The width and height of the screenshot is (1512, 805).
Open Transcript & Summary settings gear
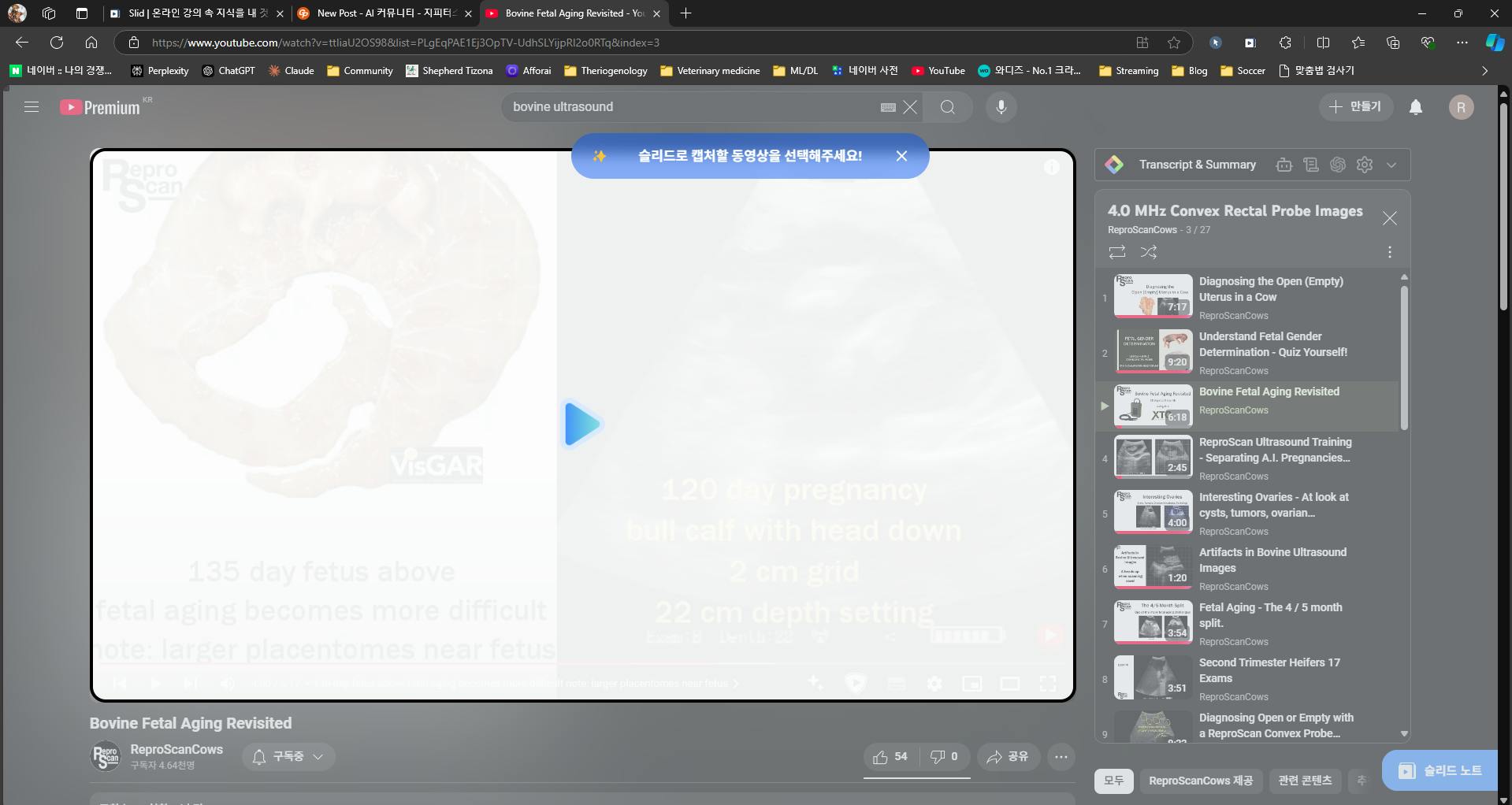tap(1365, 165)
